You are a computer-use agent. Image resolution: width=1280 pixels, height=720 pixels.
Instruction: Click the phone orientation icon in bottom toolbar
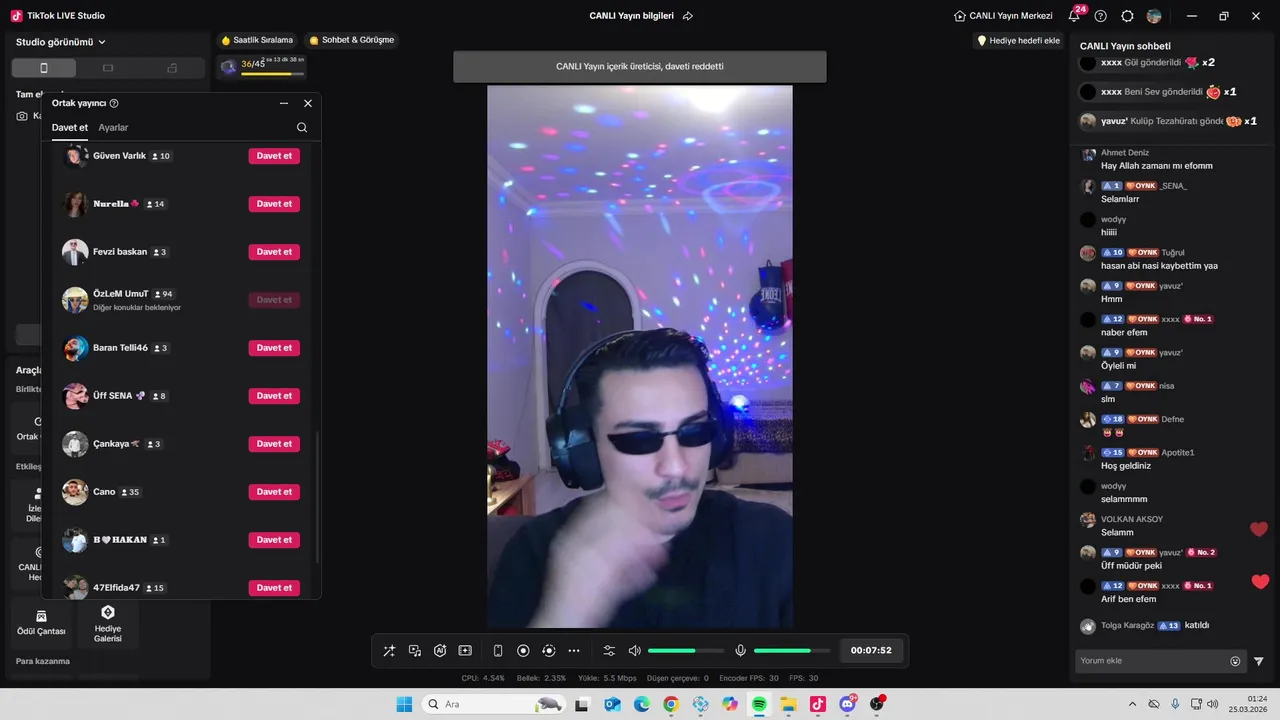pyautogui.click(x=498, y=651)
